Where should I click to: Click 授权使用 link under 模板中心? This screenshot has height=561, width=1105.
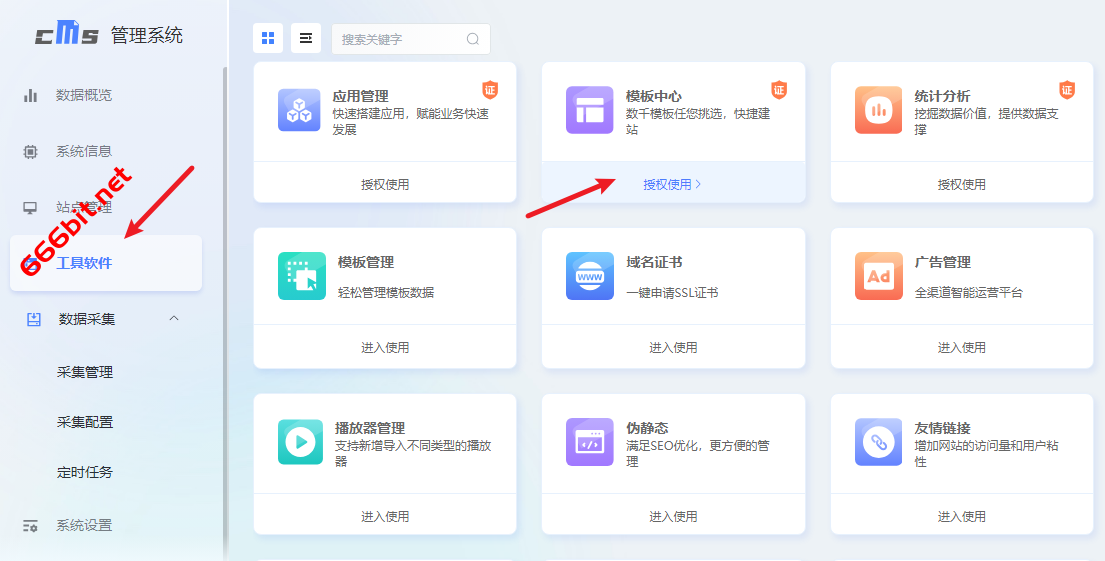click(672, 184)
